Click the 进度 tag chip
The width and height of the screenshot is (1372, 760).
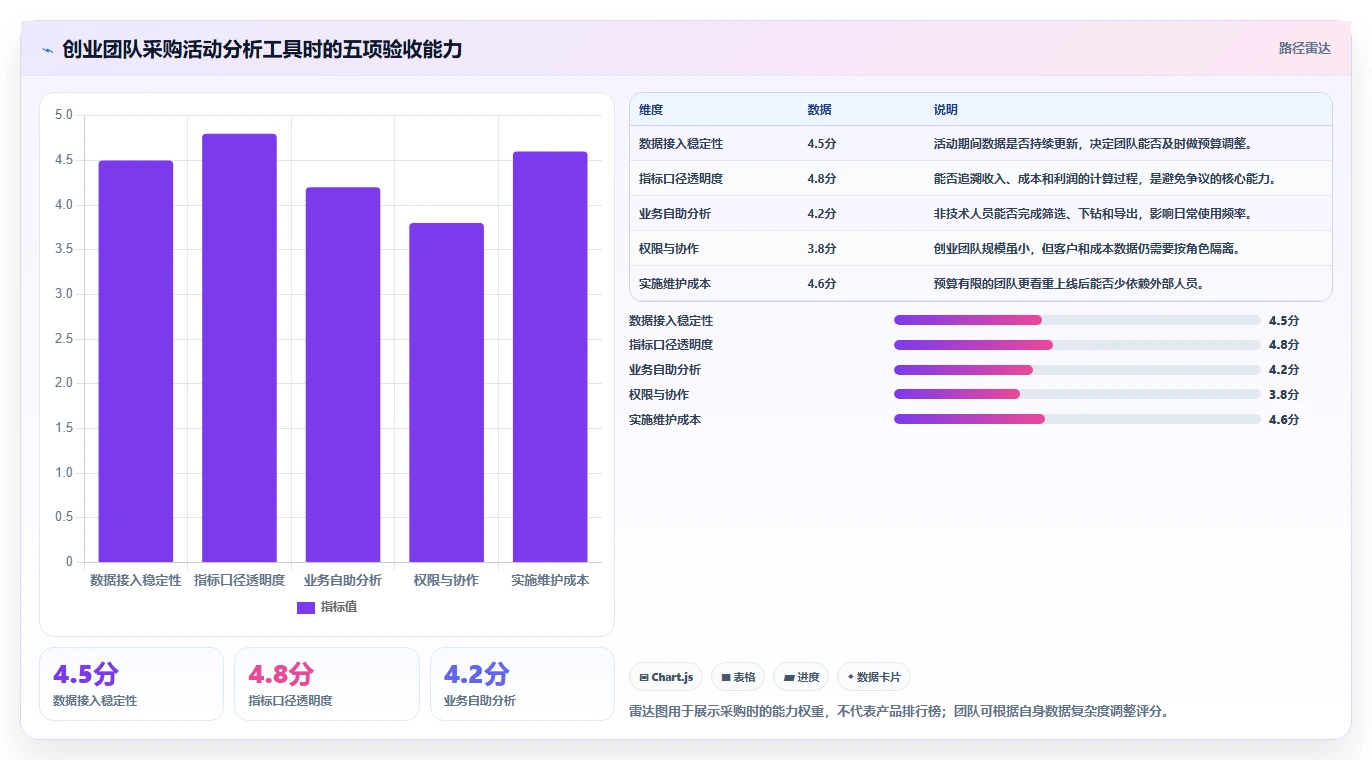(801, 677)
